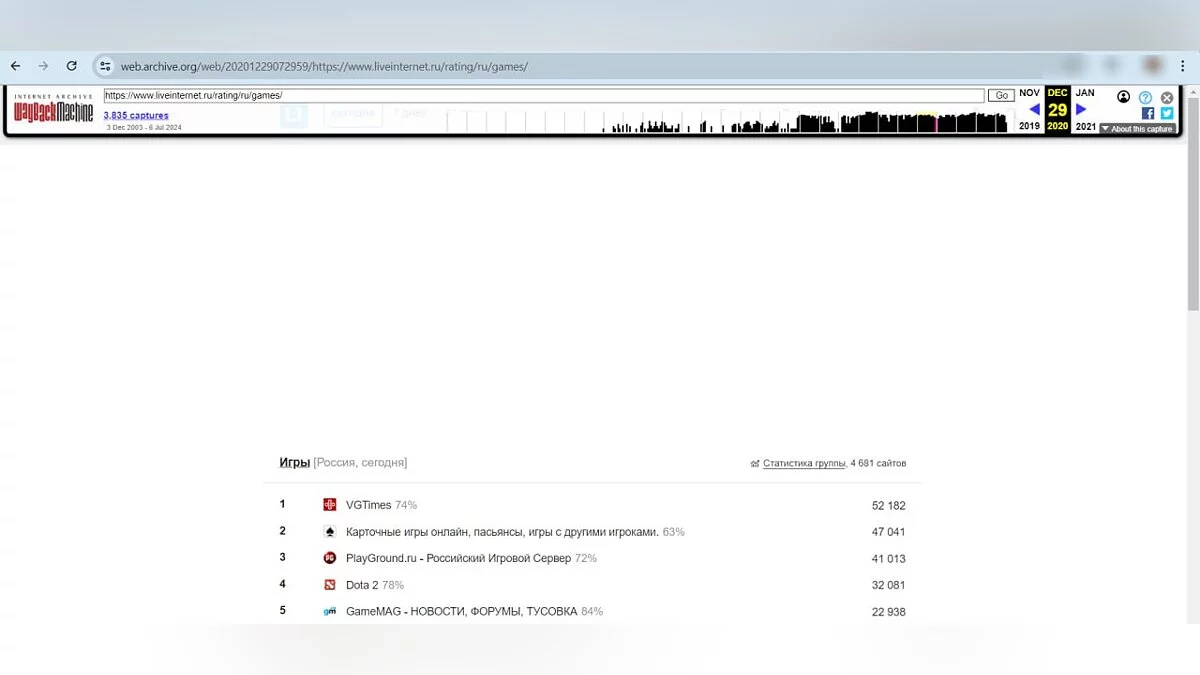1200x675 pixels.
Task: Open VGTimes site link
Action: coord(369,505)
